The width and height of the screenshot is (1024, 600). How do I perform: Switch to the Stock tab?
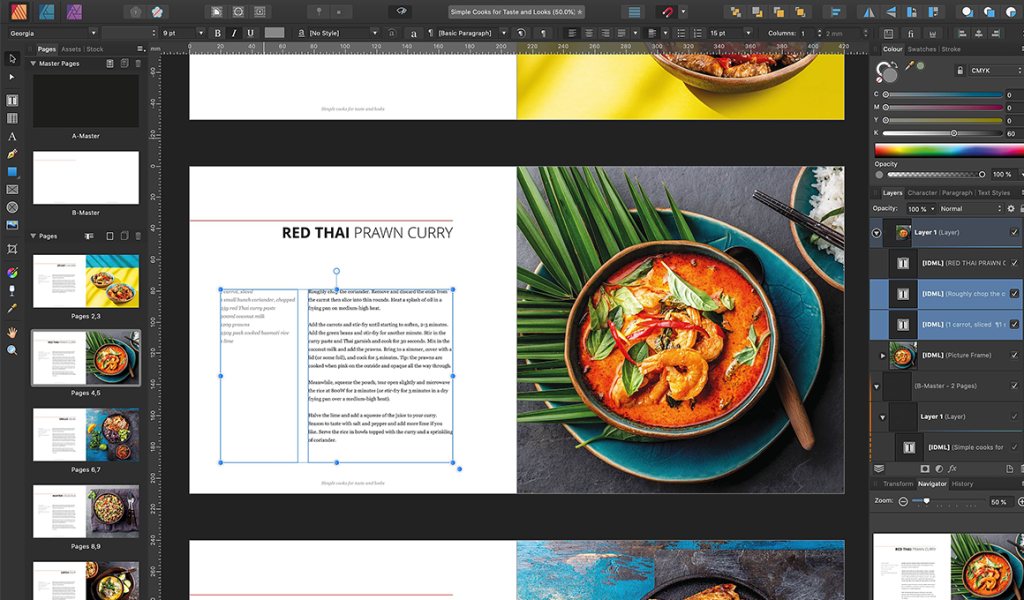(95, 49)
